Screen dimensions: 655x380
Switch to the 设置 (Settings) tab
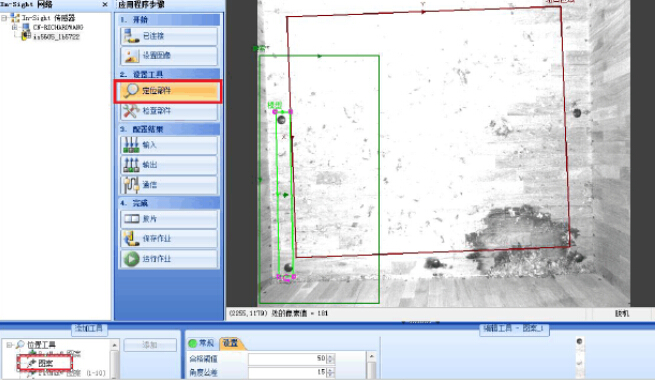point(231,343)
